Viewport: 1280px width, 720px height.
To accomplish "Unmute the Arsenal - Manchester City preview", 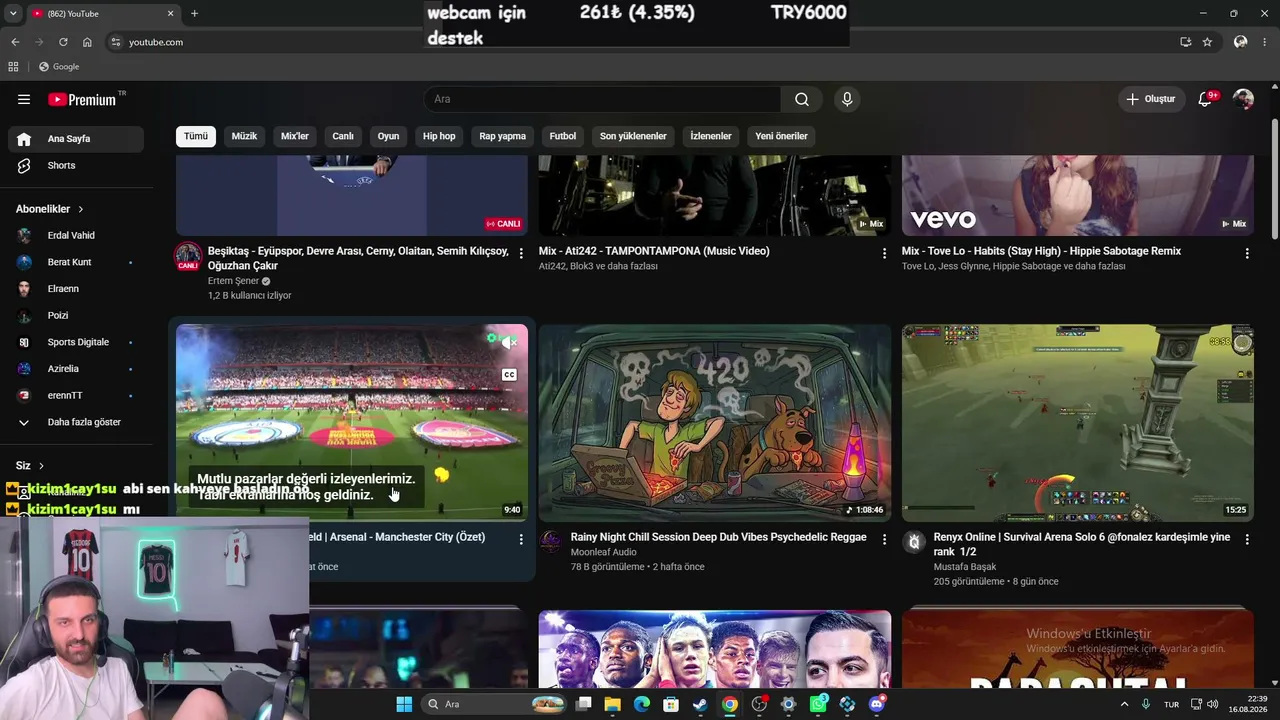I will 509,343.
